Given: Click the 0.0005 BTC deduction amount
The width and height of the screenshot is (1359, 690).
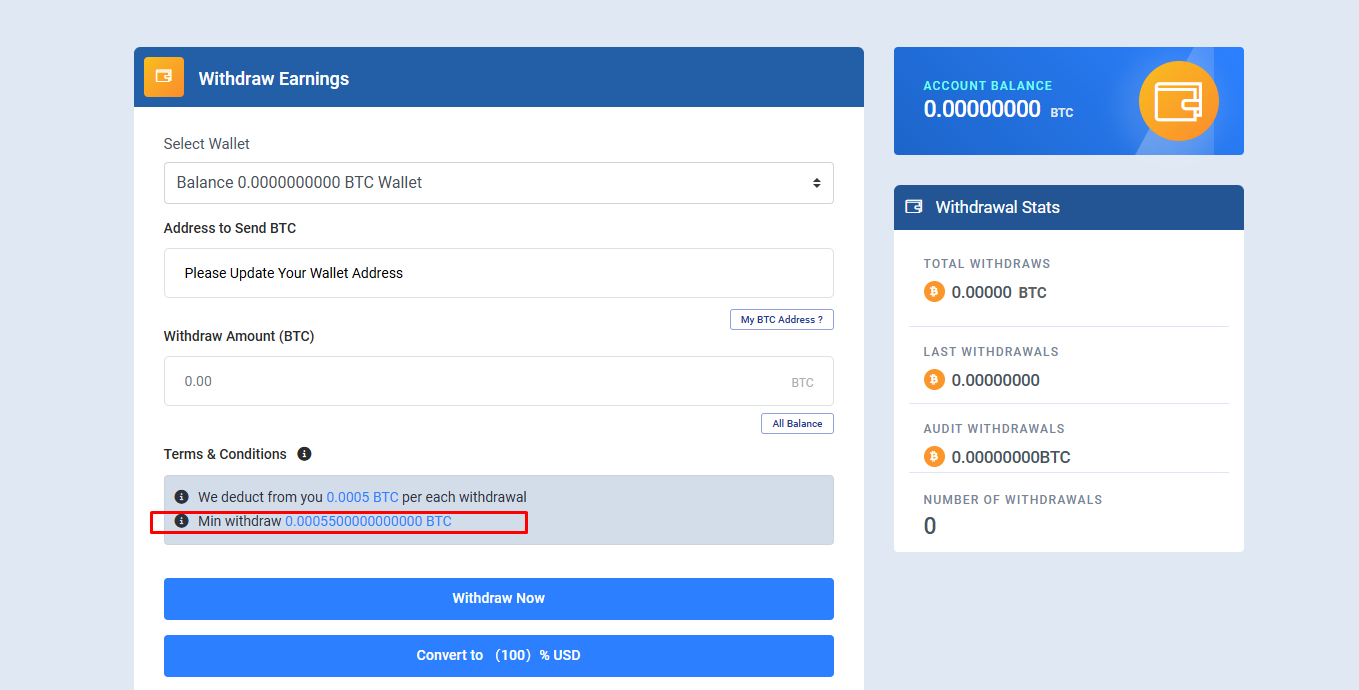Looking at the screenshot, I should pos(362,497).
